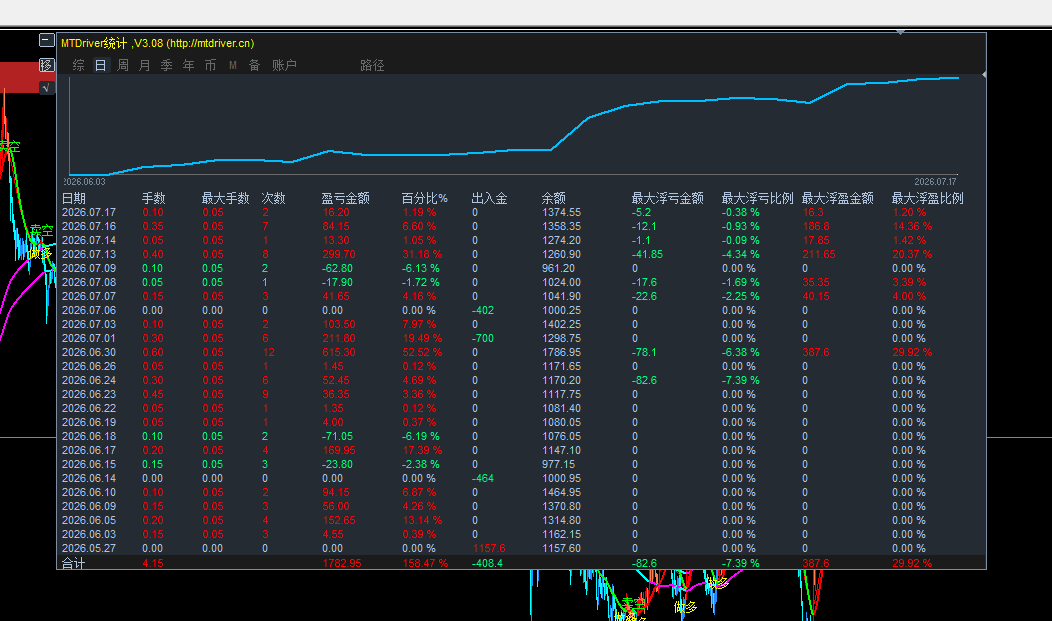Select the 2026.06.30 row date
The height and width of the screenshot is (621, 1052).
[89, 353]
